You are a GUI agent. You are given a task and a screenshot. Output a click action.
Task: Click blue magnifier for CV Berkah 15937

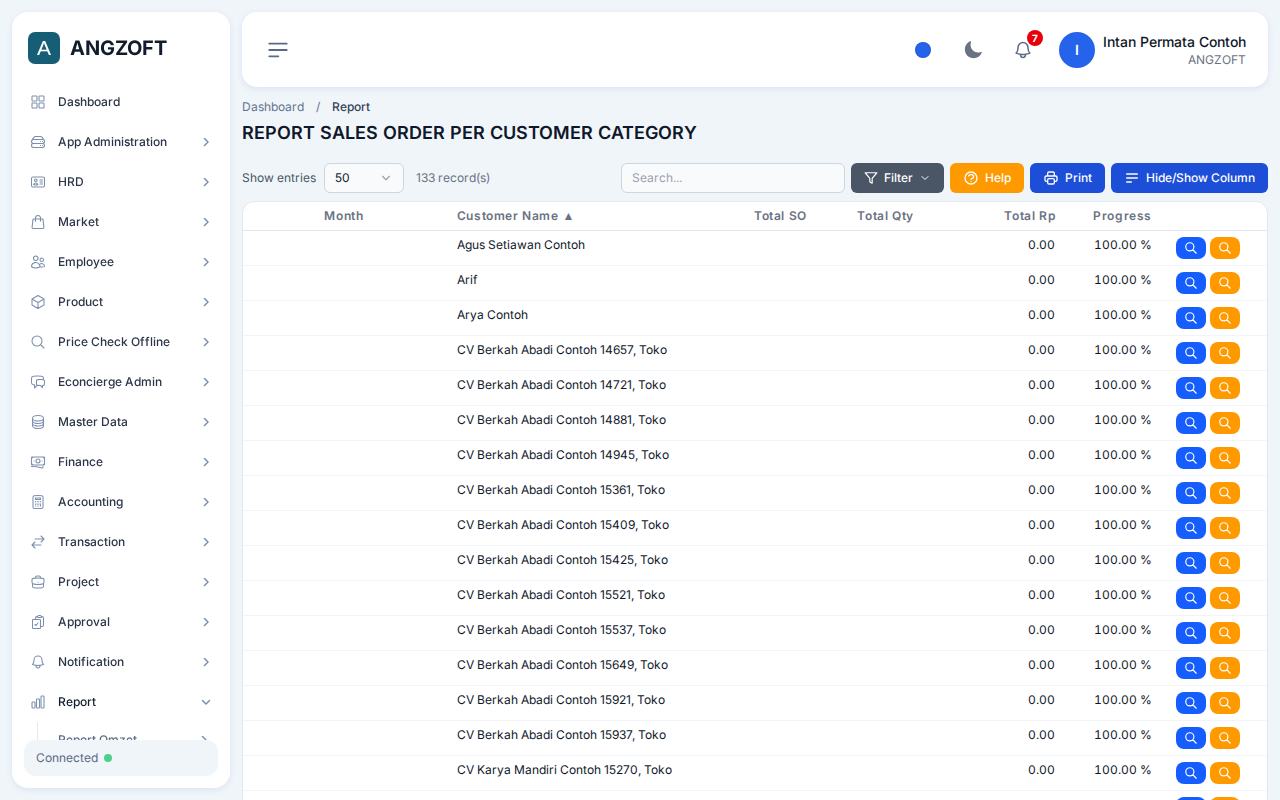pyautogui.click(x=1191, y=738)
